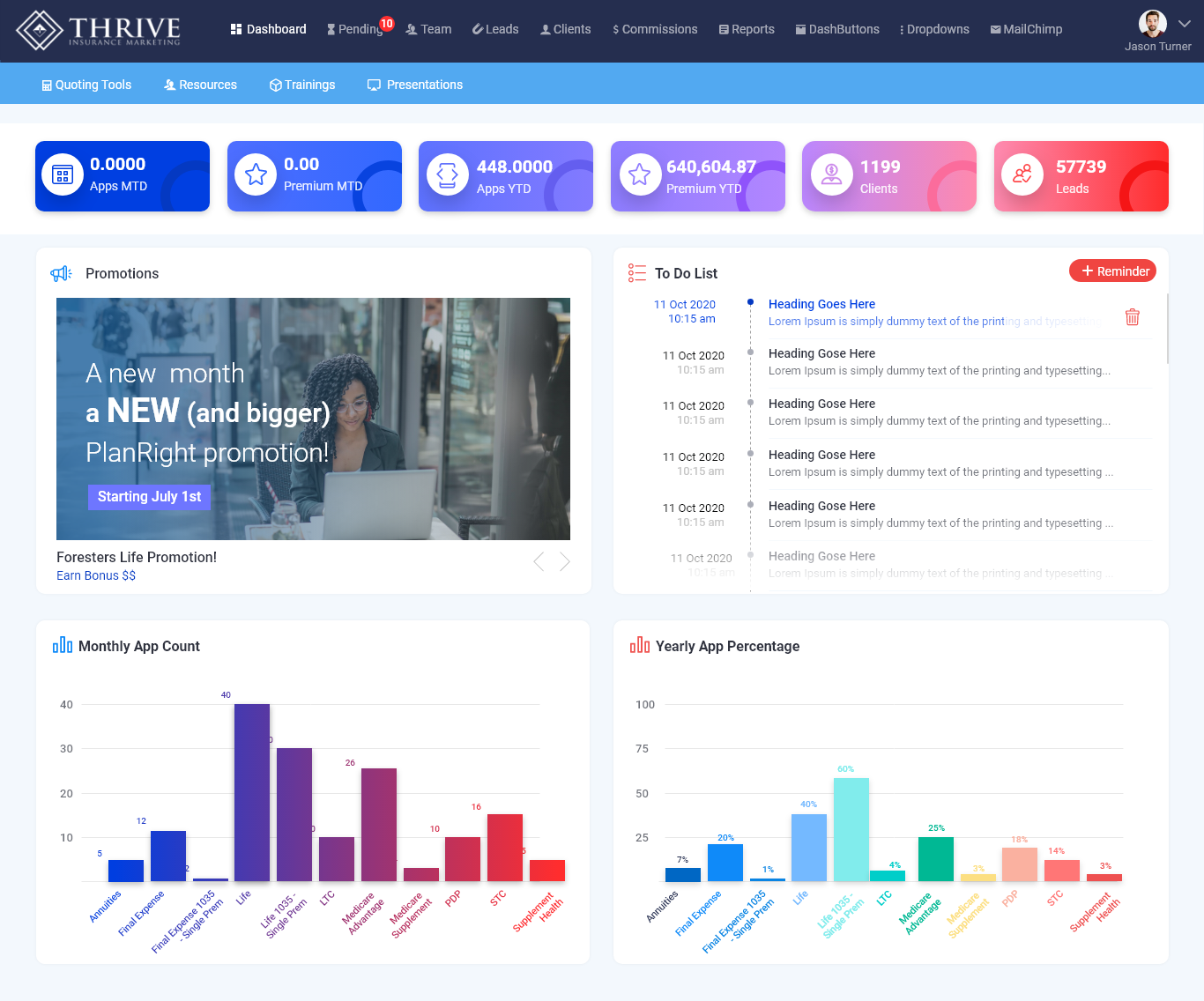Viewport: 1204px width, 1001px height.
Task: Click the Yearly App Percentage chart icon
Action: coord(640,645)
